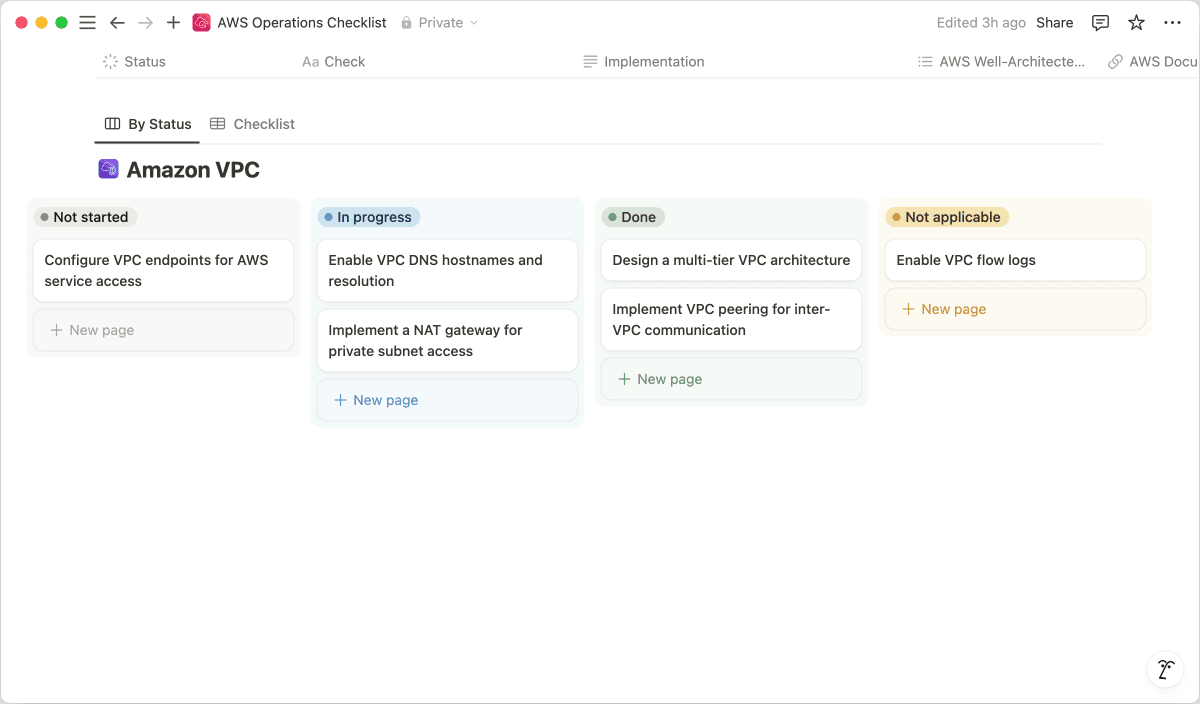Click the Not applicable status tag

[x=947, y=217]
